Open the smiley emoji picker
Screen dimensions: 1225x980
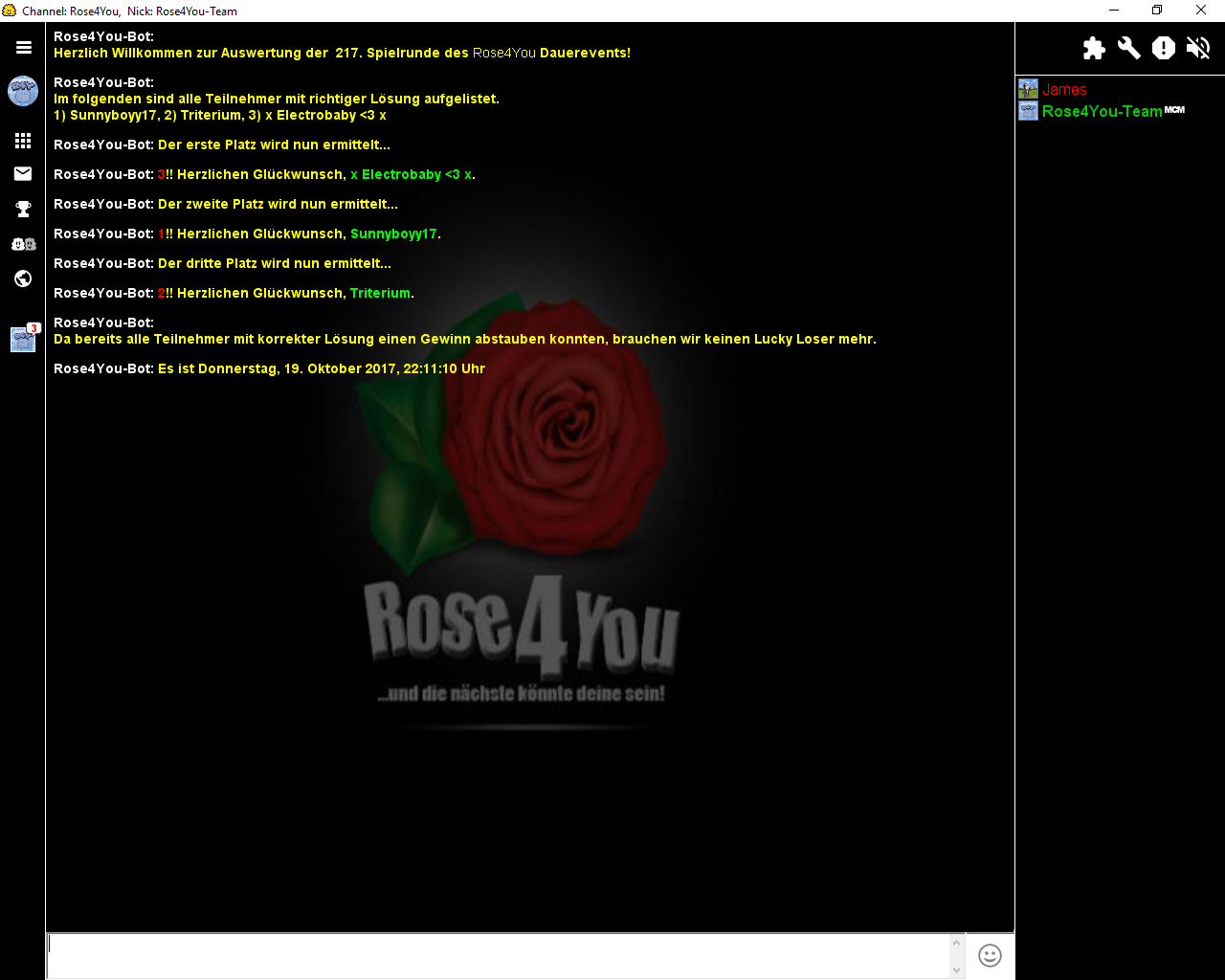click(x=990, y=955)
